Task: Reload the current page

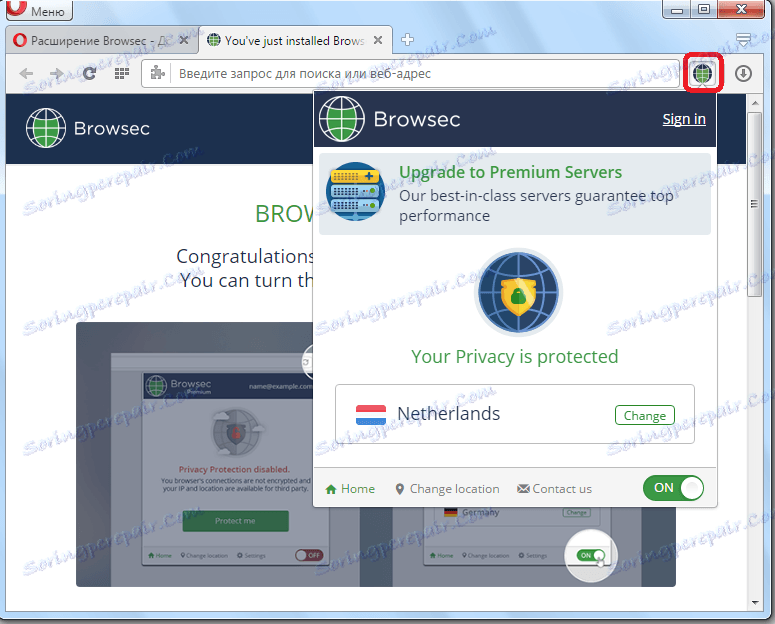Action: (x=89, y=74)
